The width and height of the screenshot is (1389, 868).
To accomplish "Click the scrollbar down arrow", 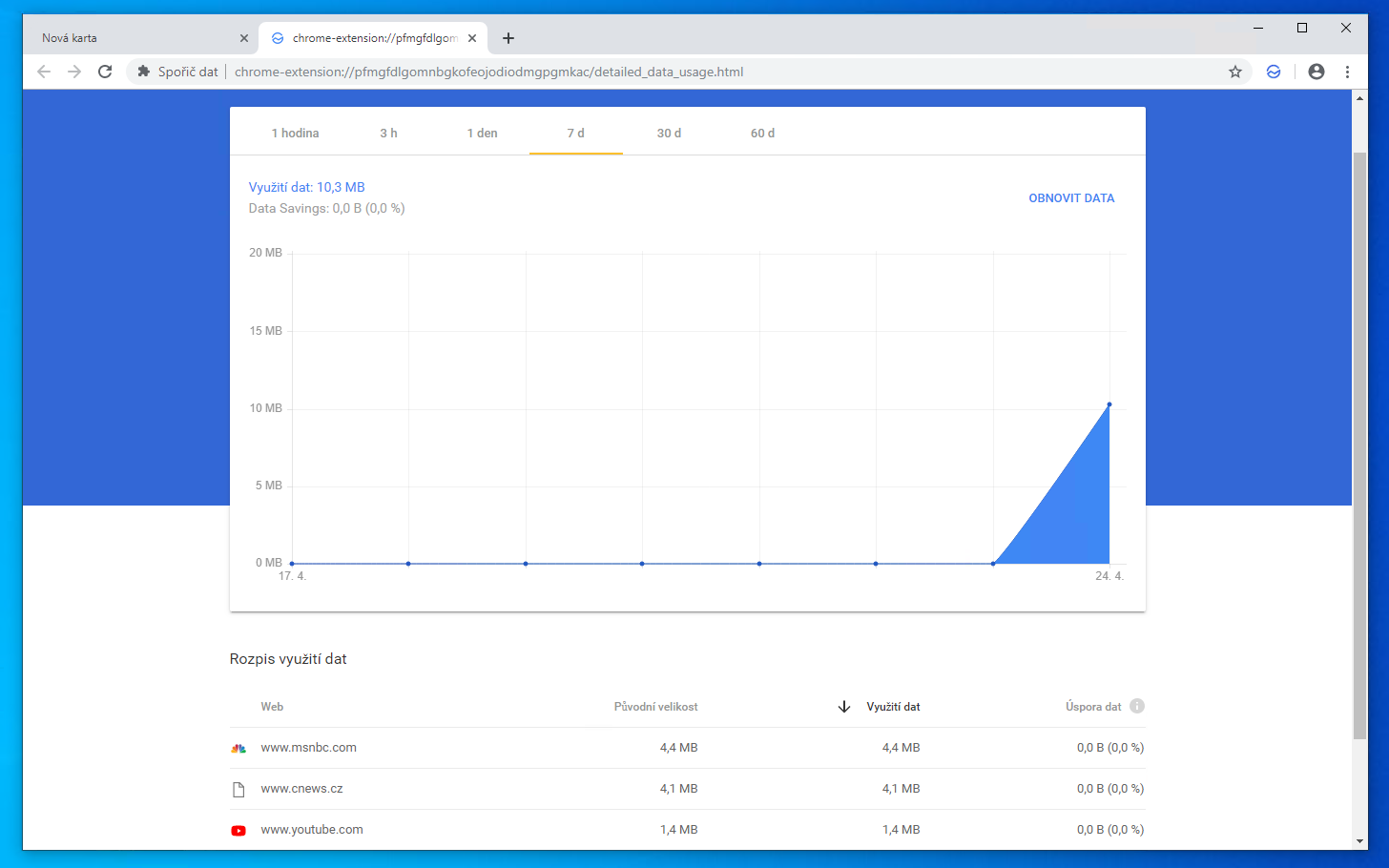I will (x=1360, y=841).
